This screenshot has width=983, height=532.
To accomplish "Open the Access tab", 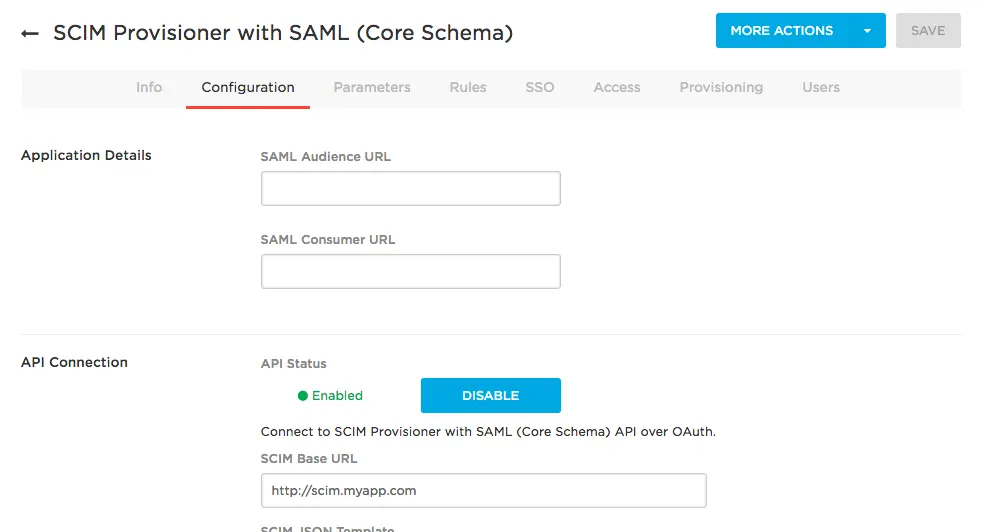I will tap(617, 87).
